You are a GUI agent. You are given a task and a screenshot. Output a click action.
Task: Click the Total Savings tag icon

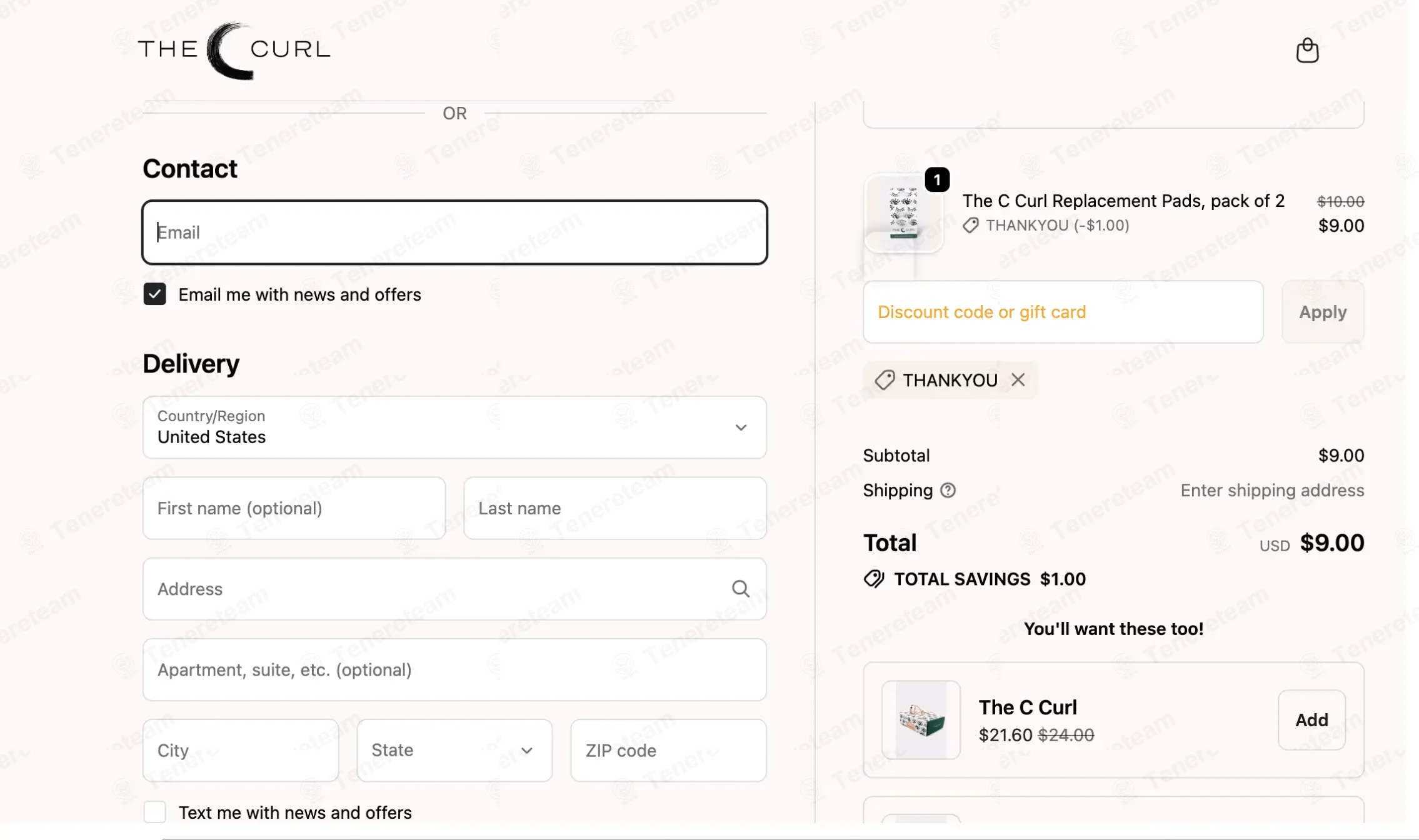pyautogui.click(x=874, y=579)
